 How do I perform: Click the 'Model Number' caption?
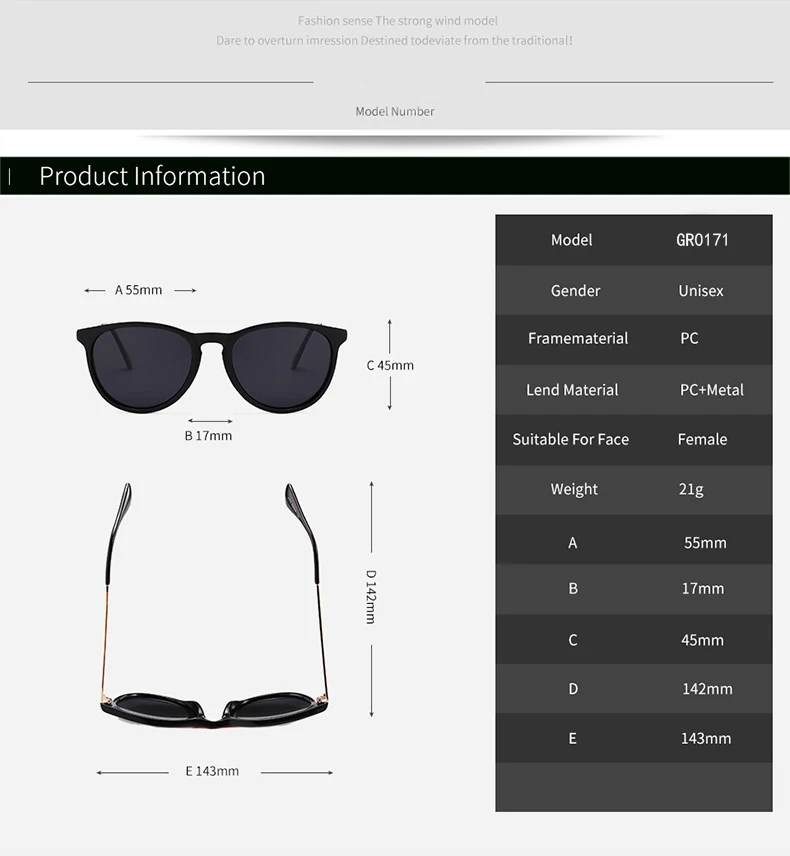click(395, 111)
